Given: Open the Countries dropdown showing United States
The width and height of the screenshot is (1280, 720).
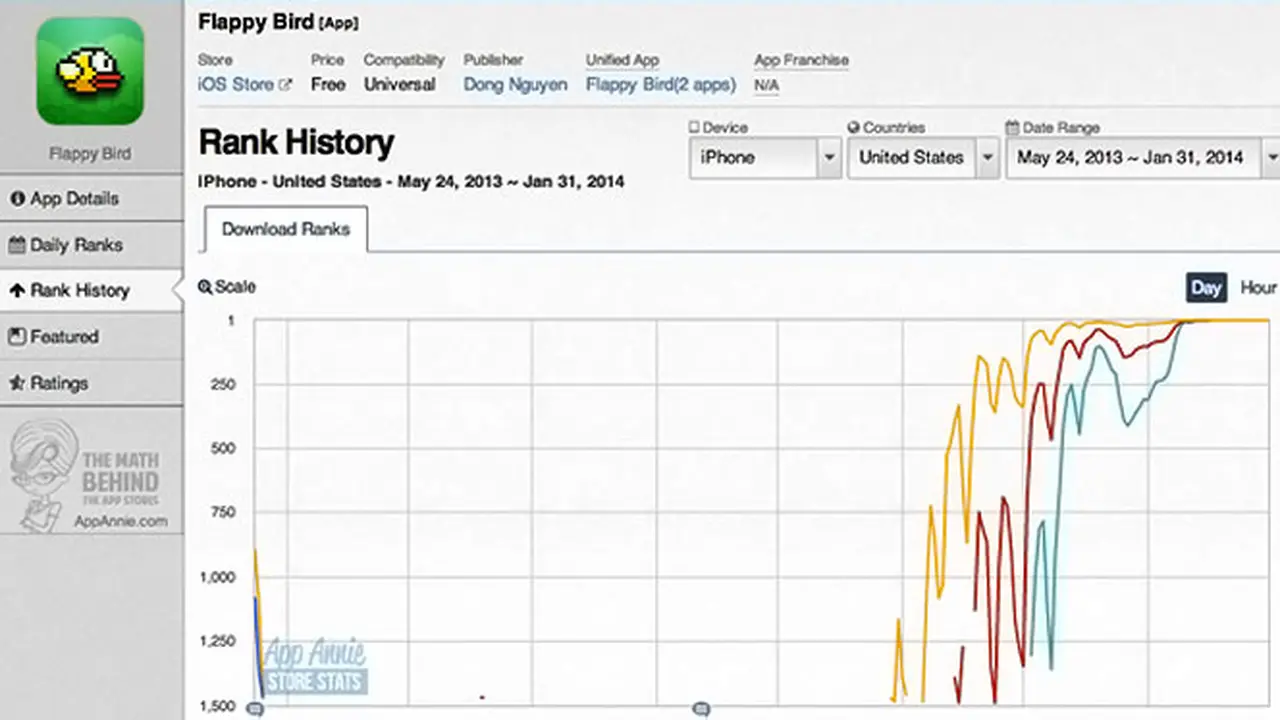Looking at the screenshot, I should click(923, 158).
